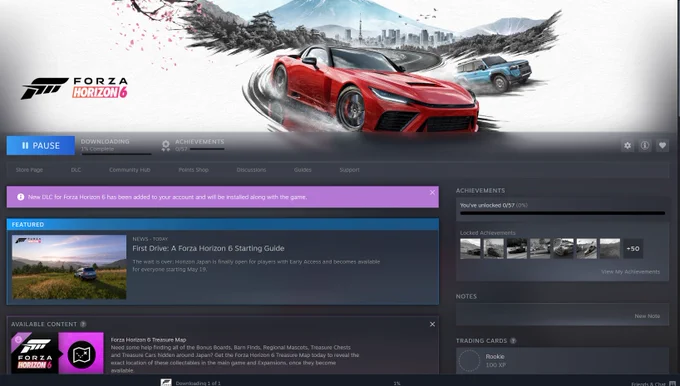Click the download progress bar under Downloading
This screenshot has height=386, width=680.
(x=116, y=154)
